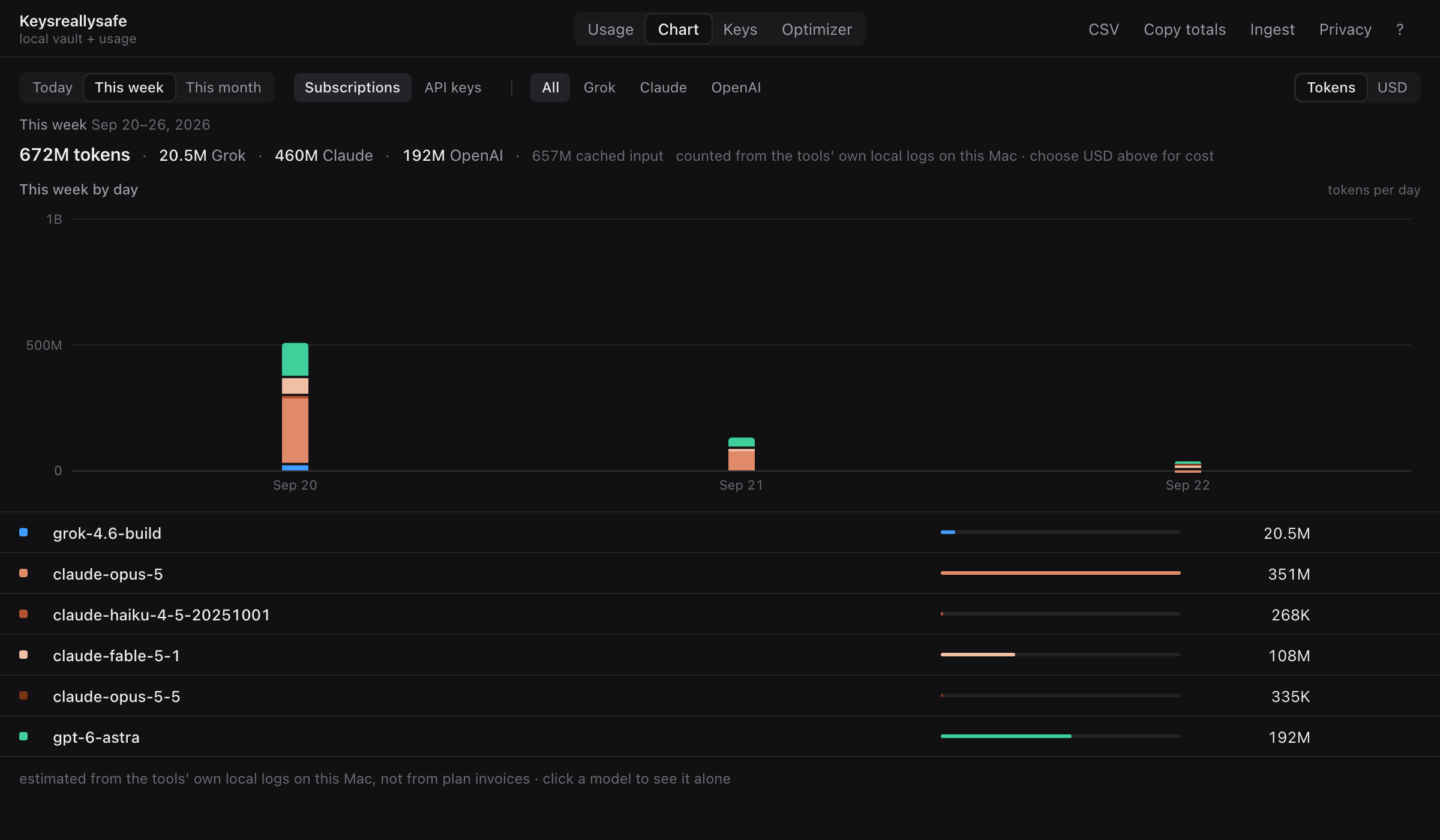Click the claude-opus-5 orange color swatch
The image size is (1440, 840).
[x=23, y=573]
